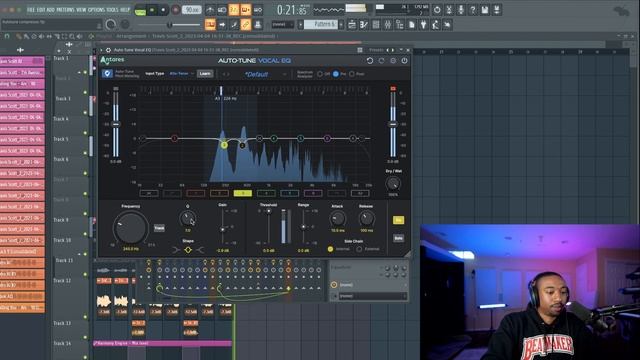Open the *Default preset dropdown
This screenshot has width=640, height=360.
(257, 74)
